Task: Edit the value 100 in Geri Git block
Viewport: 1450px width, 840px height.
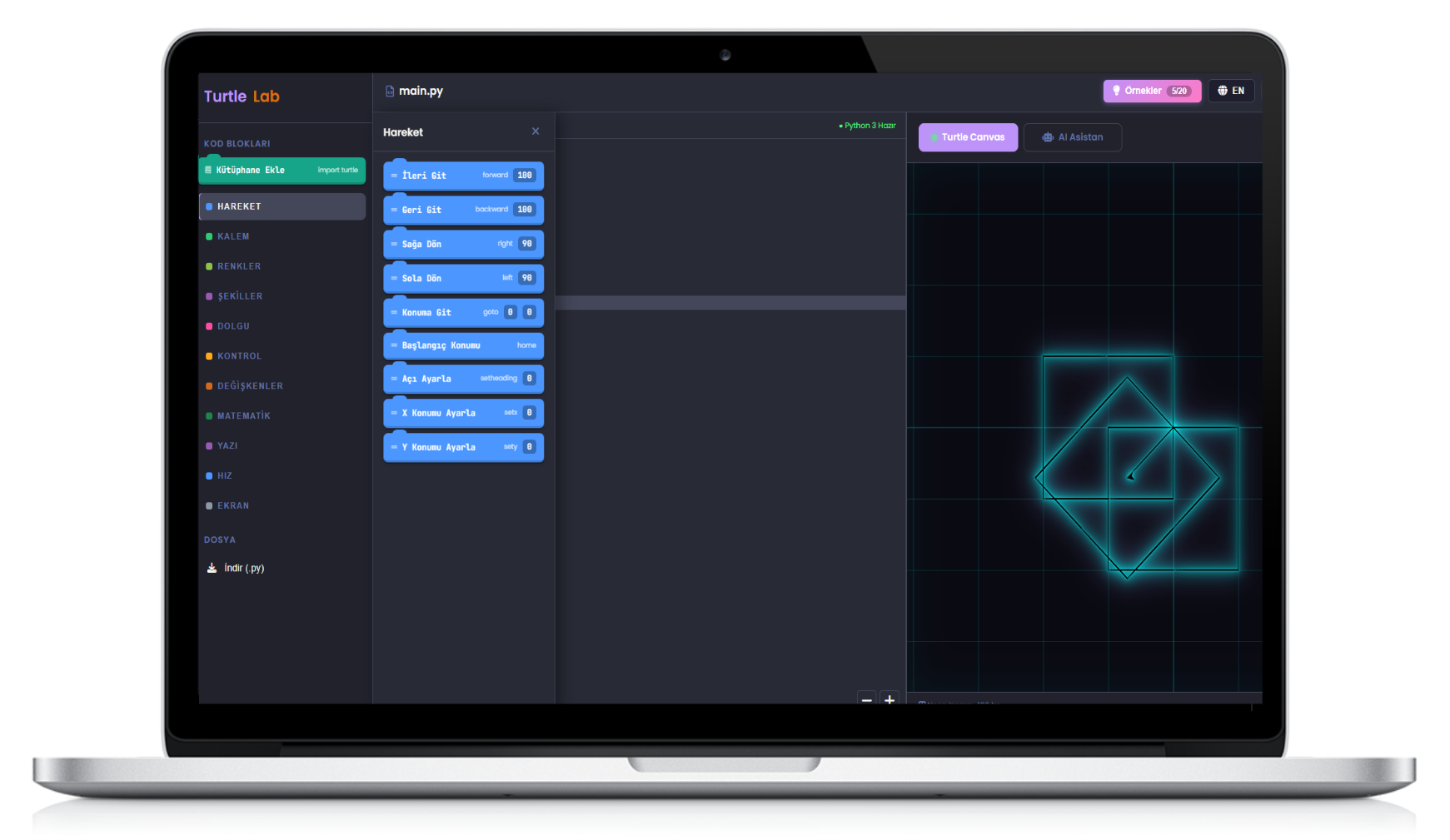Action: pyautogui.click(x=525, y=210)
